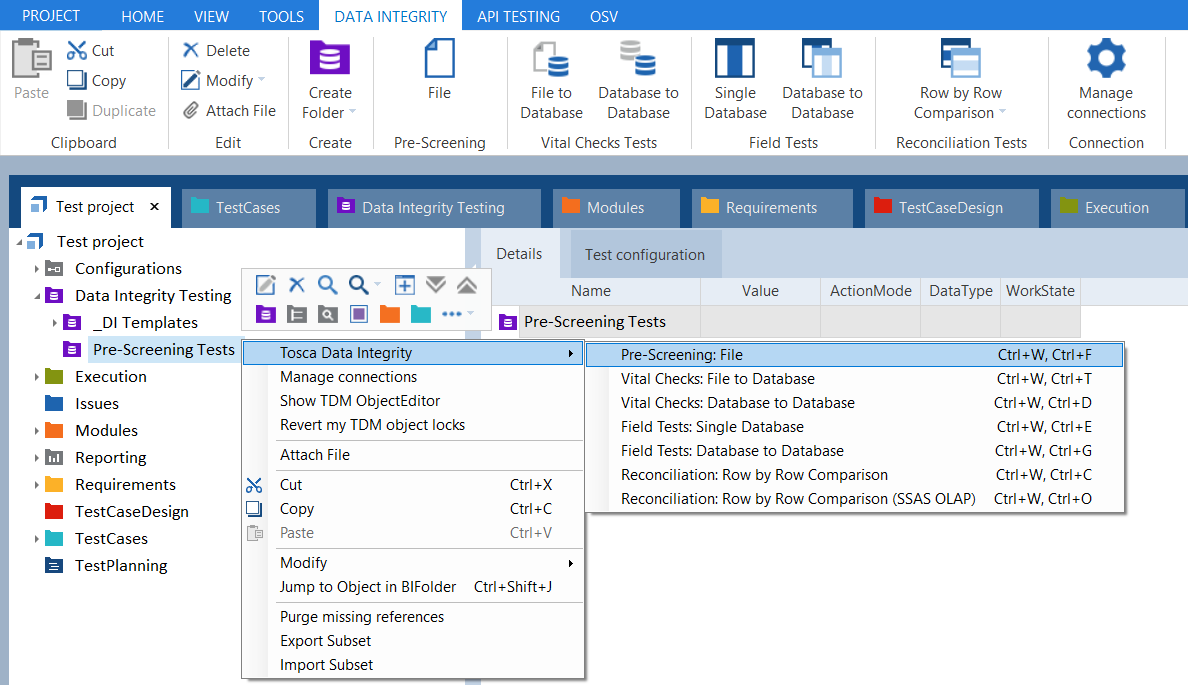Select Export Subset in context menu
1188x685 pixels.
coord(325,641)
